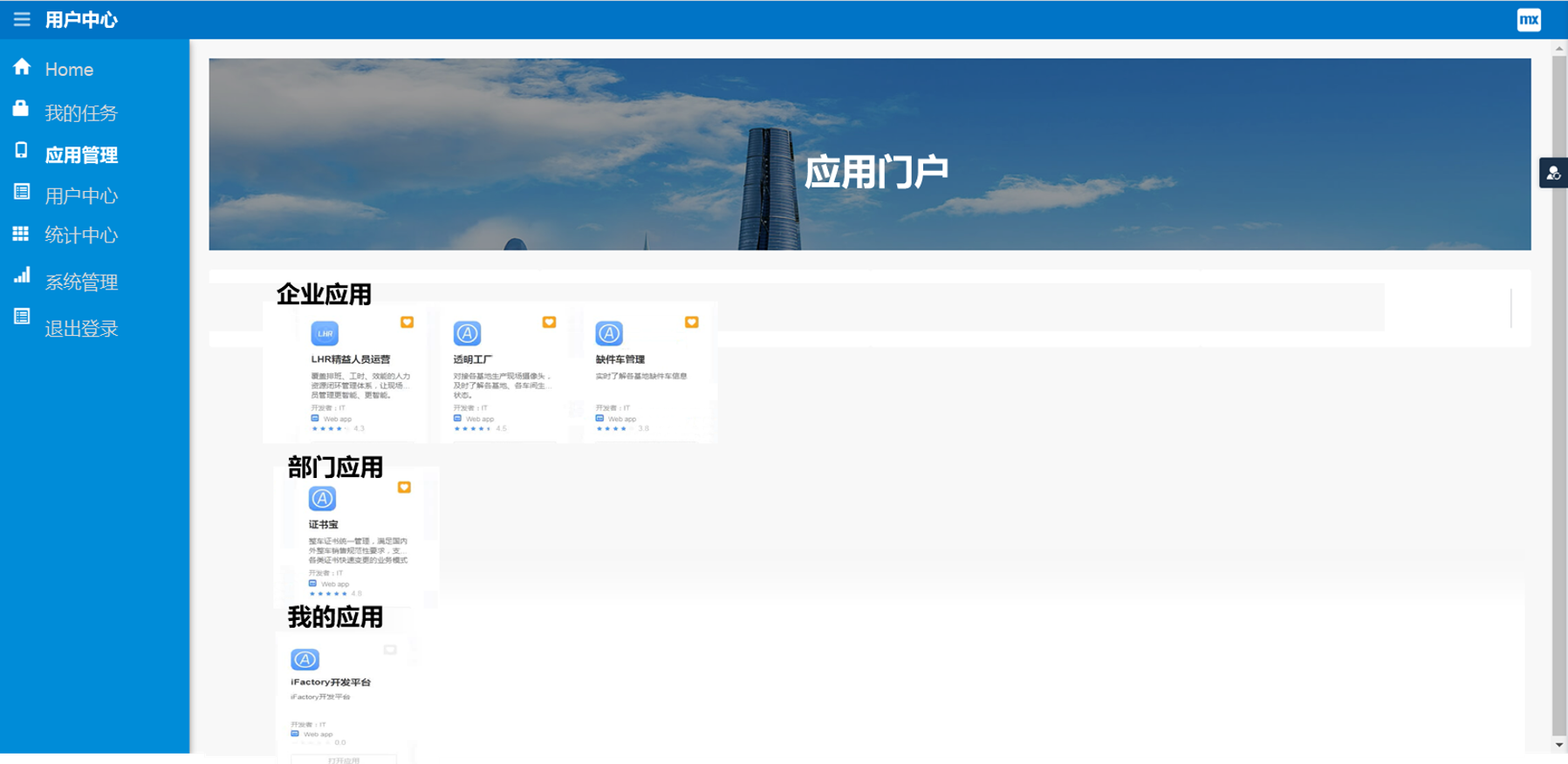Go to Home in sidebar
This screenshot has height=764, width=1568.
pos(69,69)
